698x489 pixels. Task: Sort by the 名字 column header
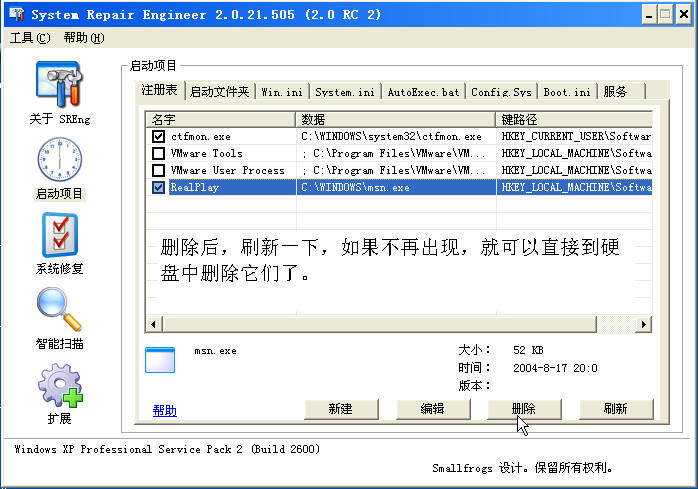pyautogui.click(x=220, y=119)
